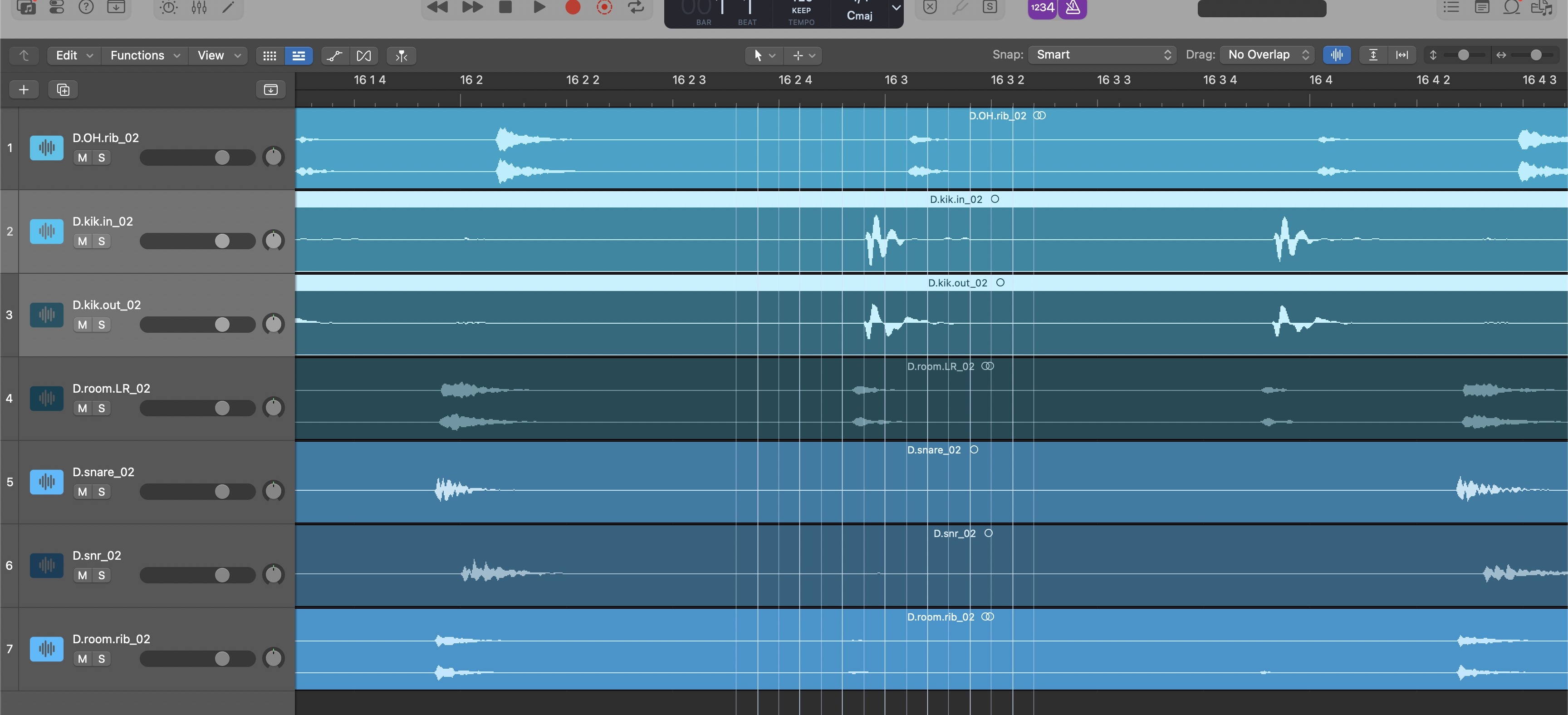Image resolution: width=1568 pixels, height=715 pixels.
Task: Select the D.snare_02 track audio icon
Action: [x=47, y=482]
